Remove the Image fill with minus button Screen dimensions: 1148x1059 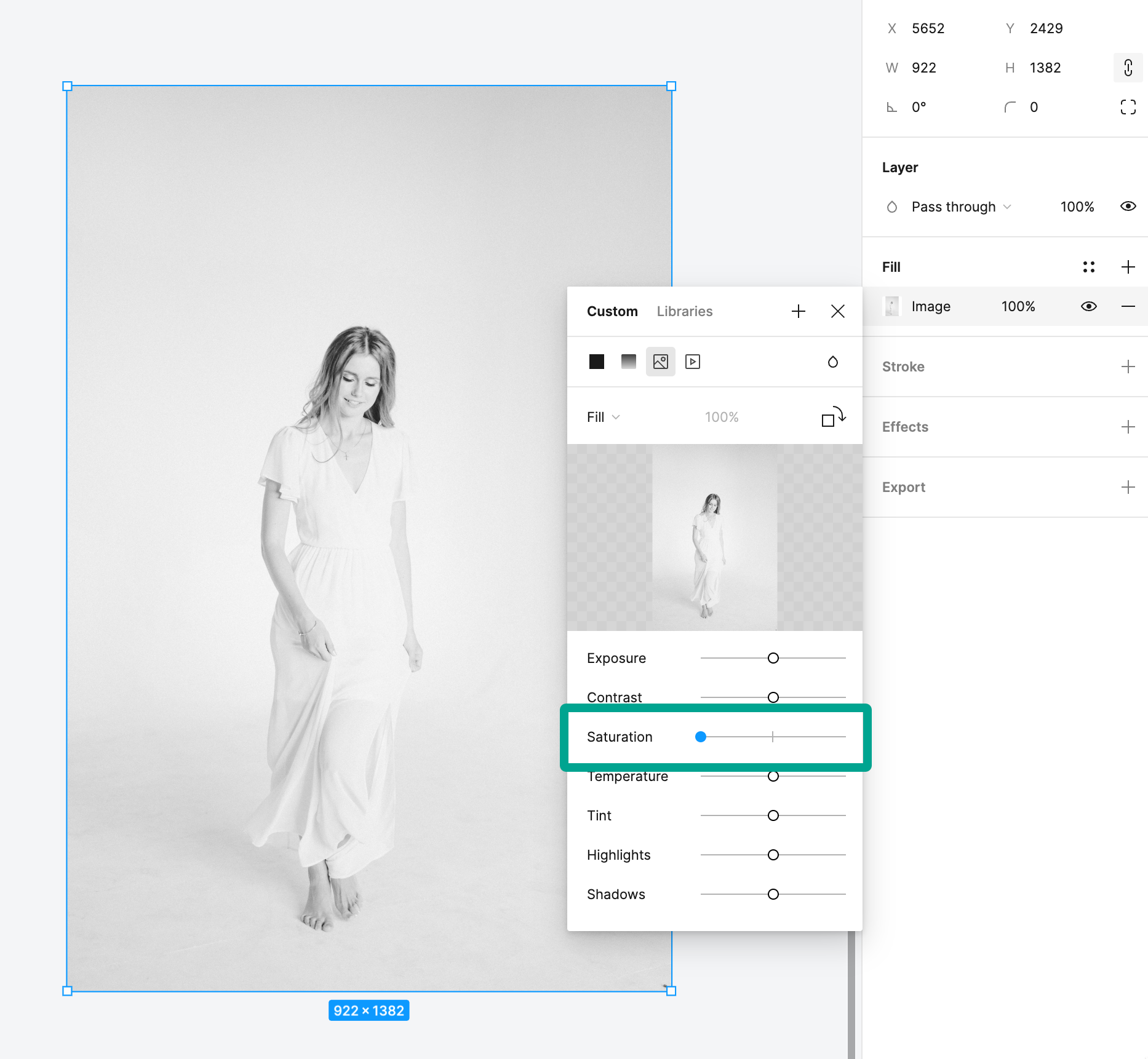[x=1128, y=306]
